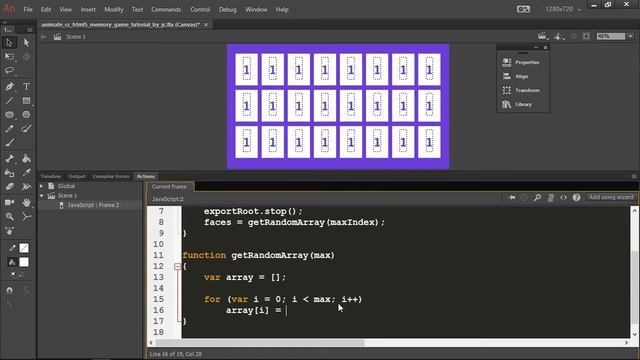Screen dimensions: 640x360
Task: Select the Zoom magnifier tool
Action: coord(9,216)
